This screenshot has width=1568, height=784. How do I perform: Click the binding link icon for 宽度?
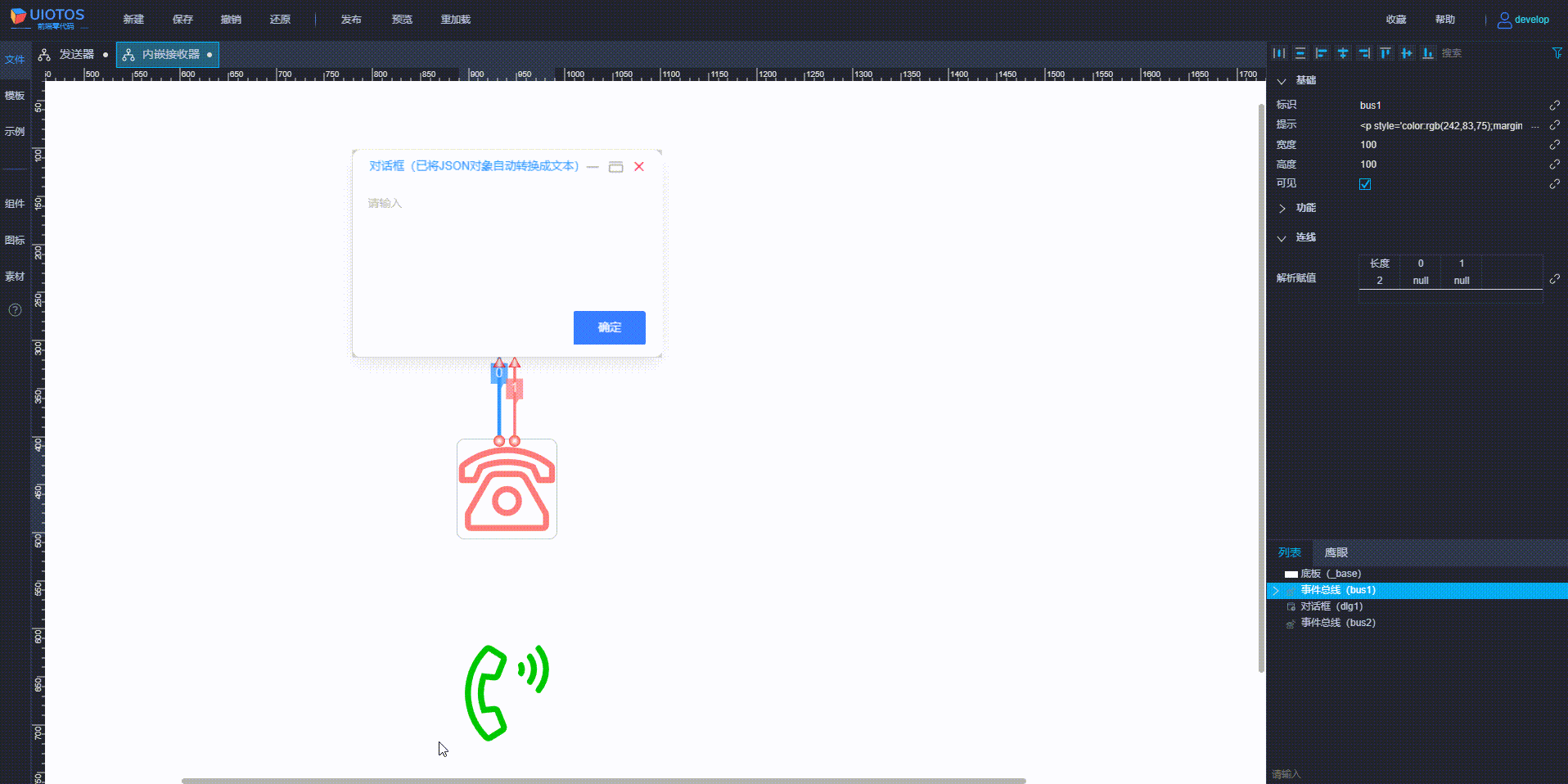1554,145
